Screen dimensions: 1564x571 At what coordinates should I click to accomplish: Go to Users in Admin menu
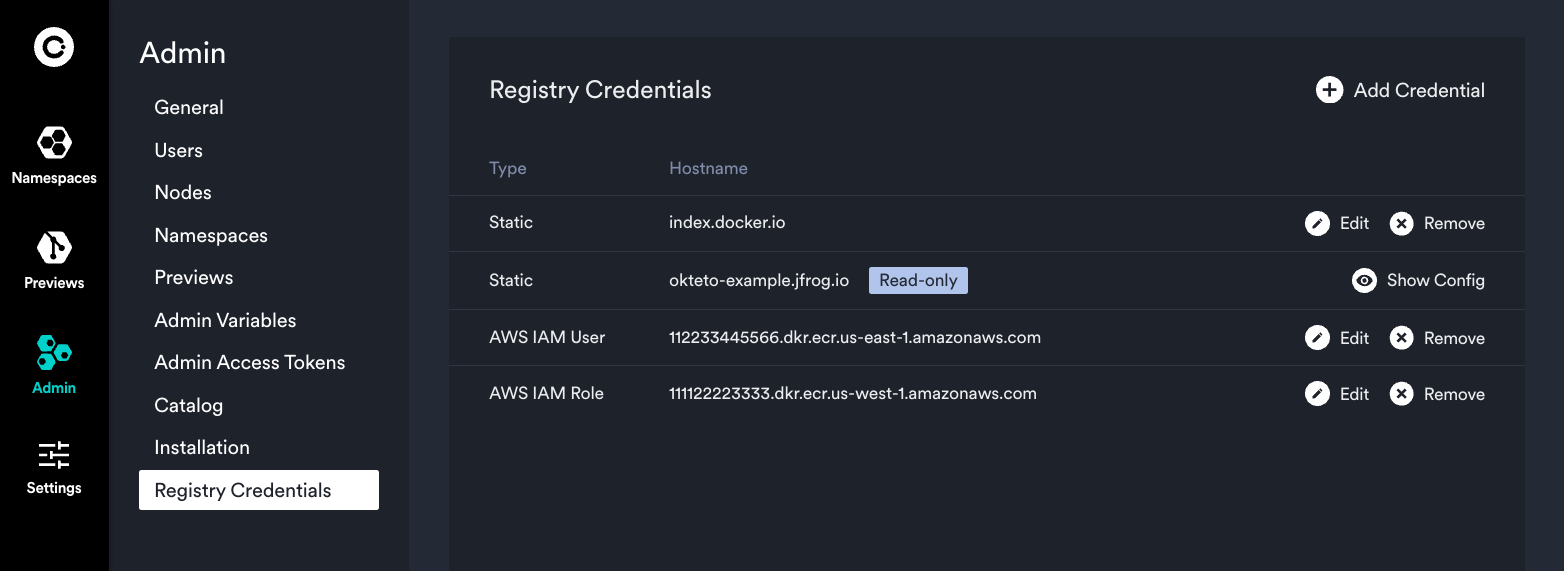(x=178, y=150)
